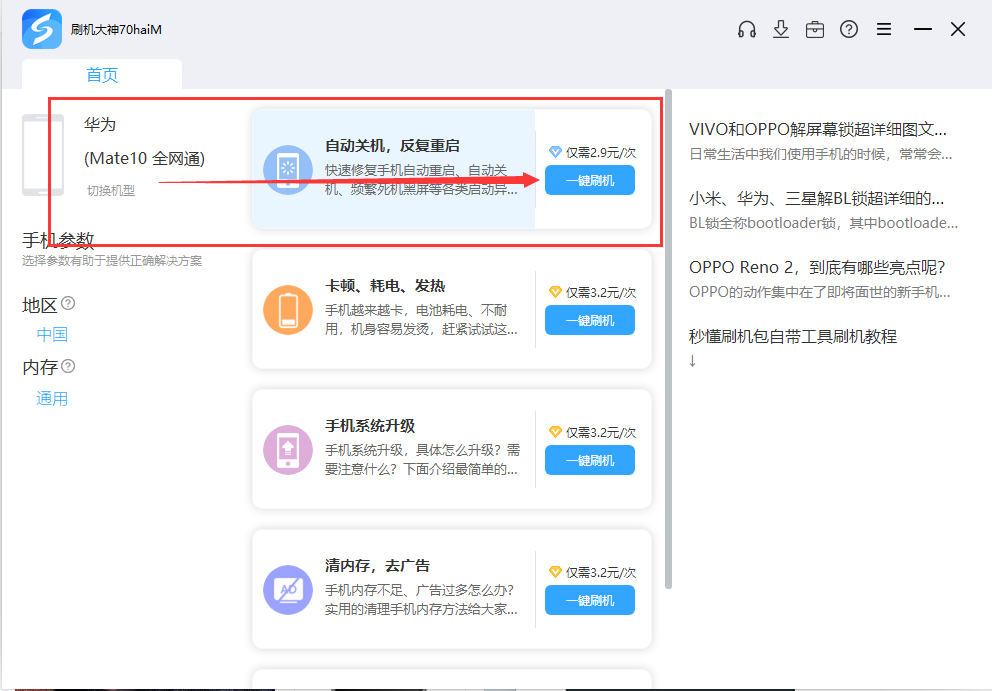
Task: Click the (Mate10 全网通) model name
Action: click(144, 158)
